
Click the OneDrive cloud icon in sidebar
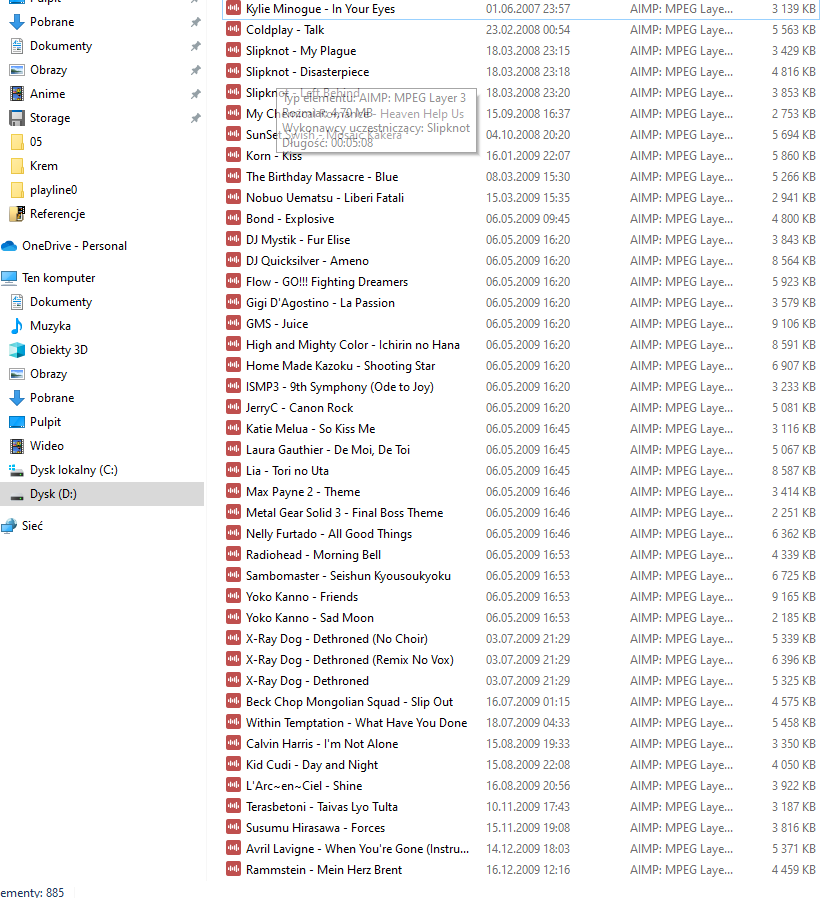(x=10, y=246)
